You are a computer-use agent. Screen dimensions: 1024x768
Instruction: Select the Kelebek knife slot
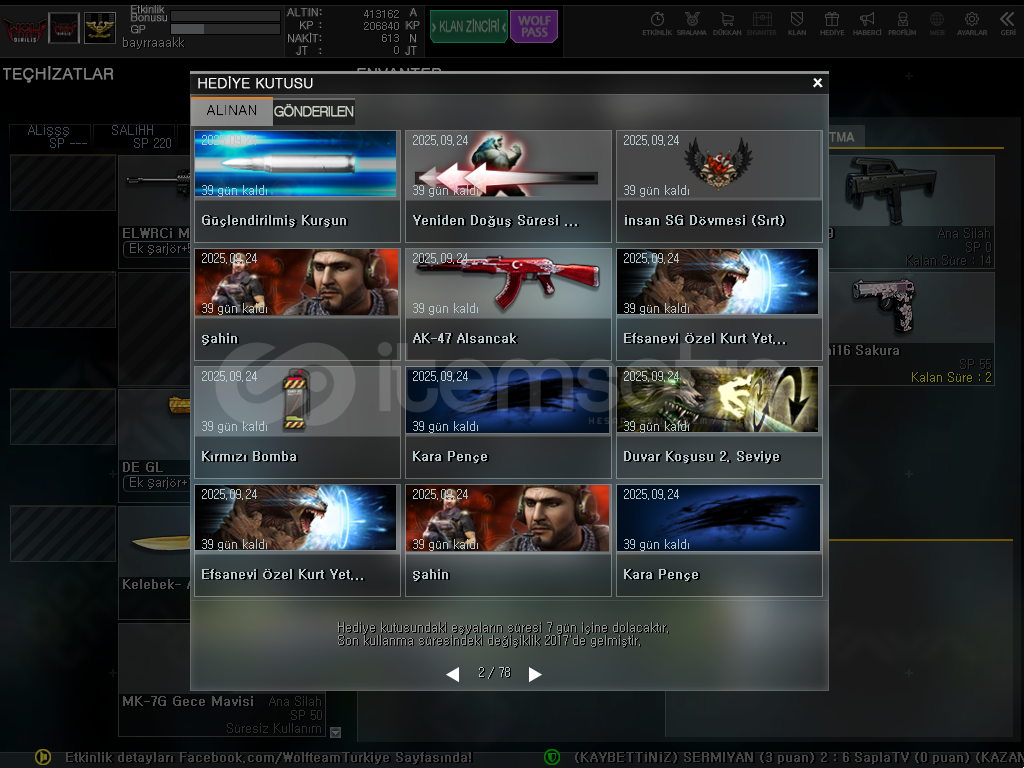coord(155,562)
